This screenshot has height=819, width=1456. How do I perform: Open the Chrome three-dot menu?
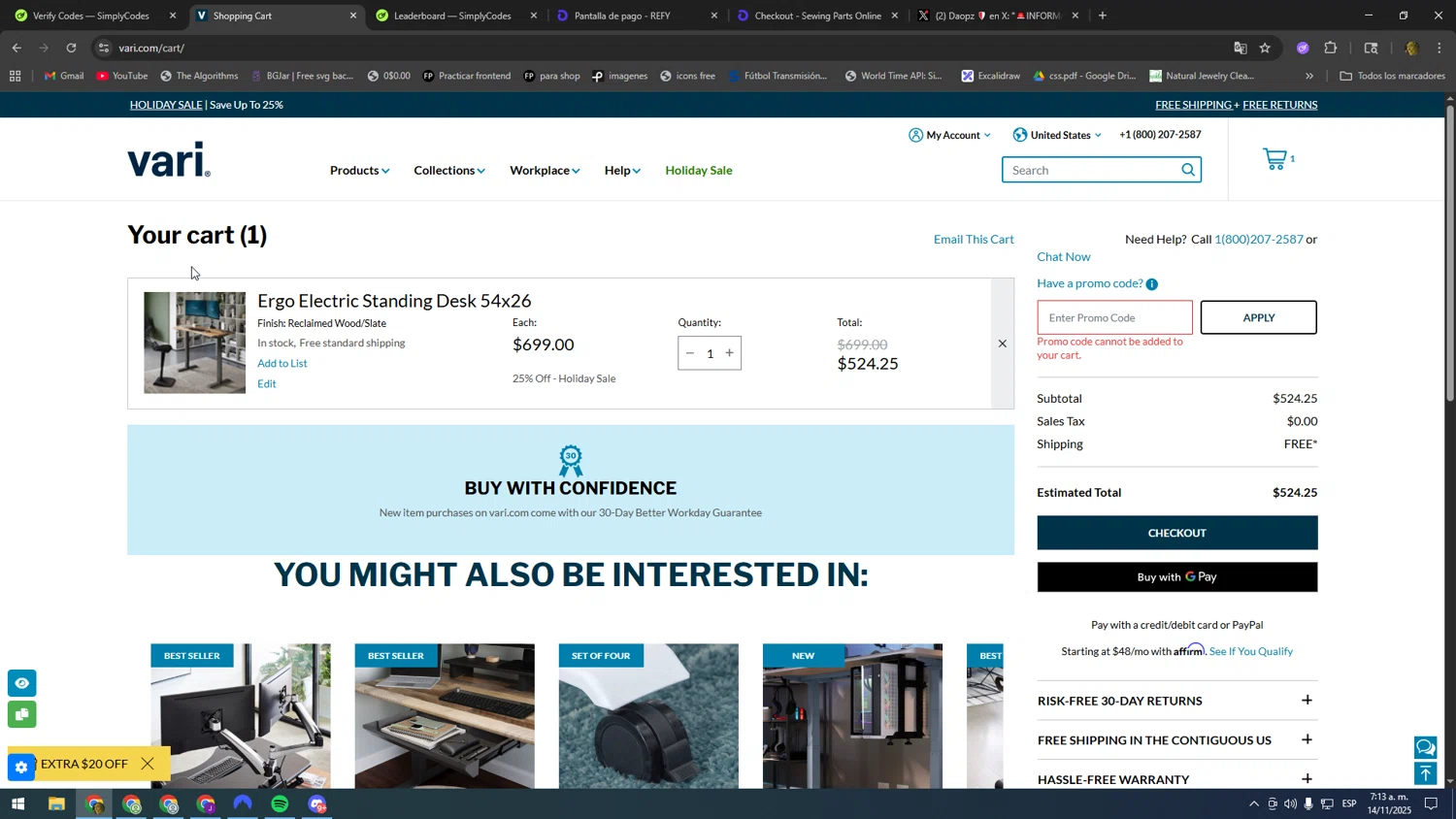click(x=1439, y=48)
